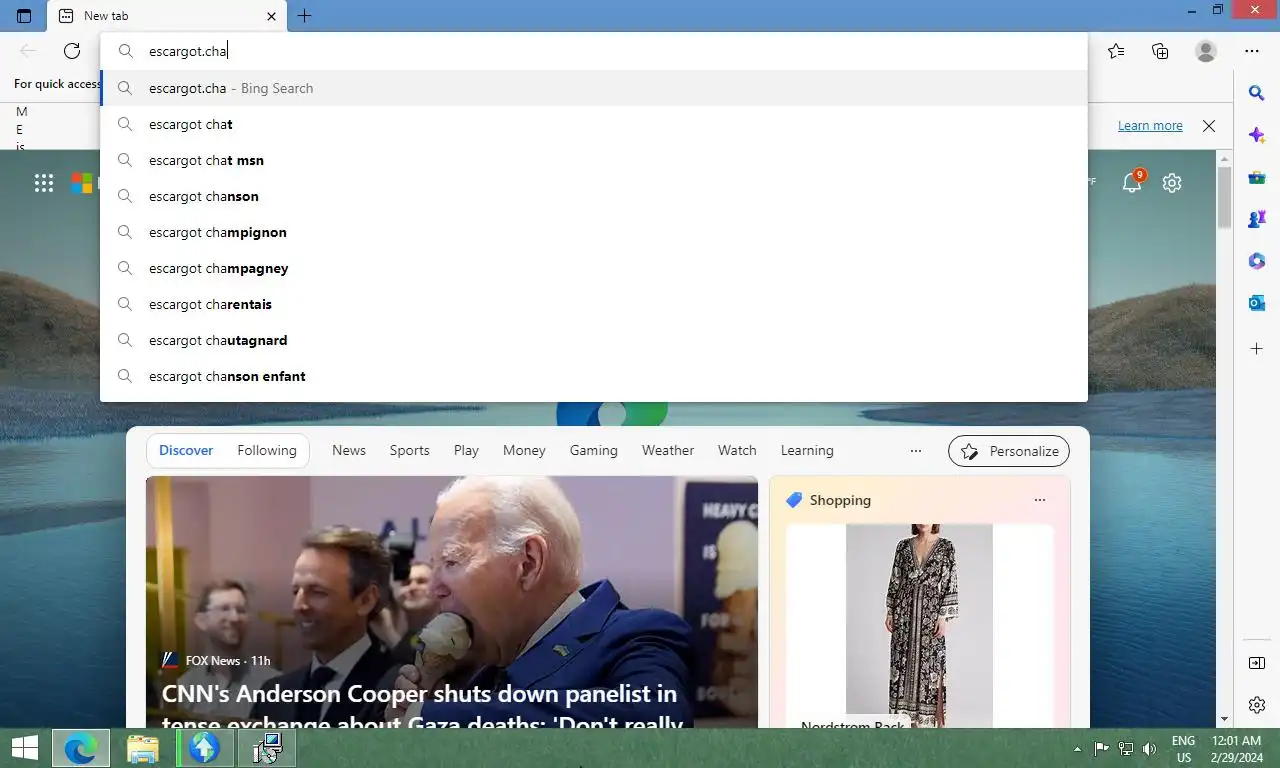Open the apps grid launcher icon

[44, 183]
